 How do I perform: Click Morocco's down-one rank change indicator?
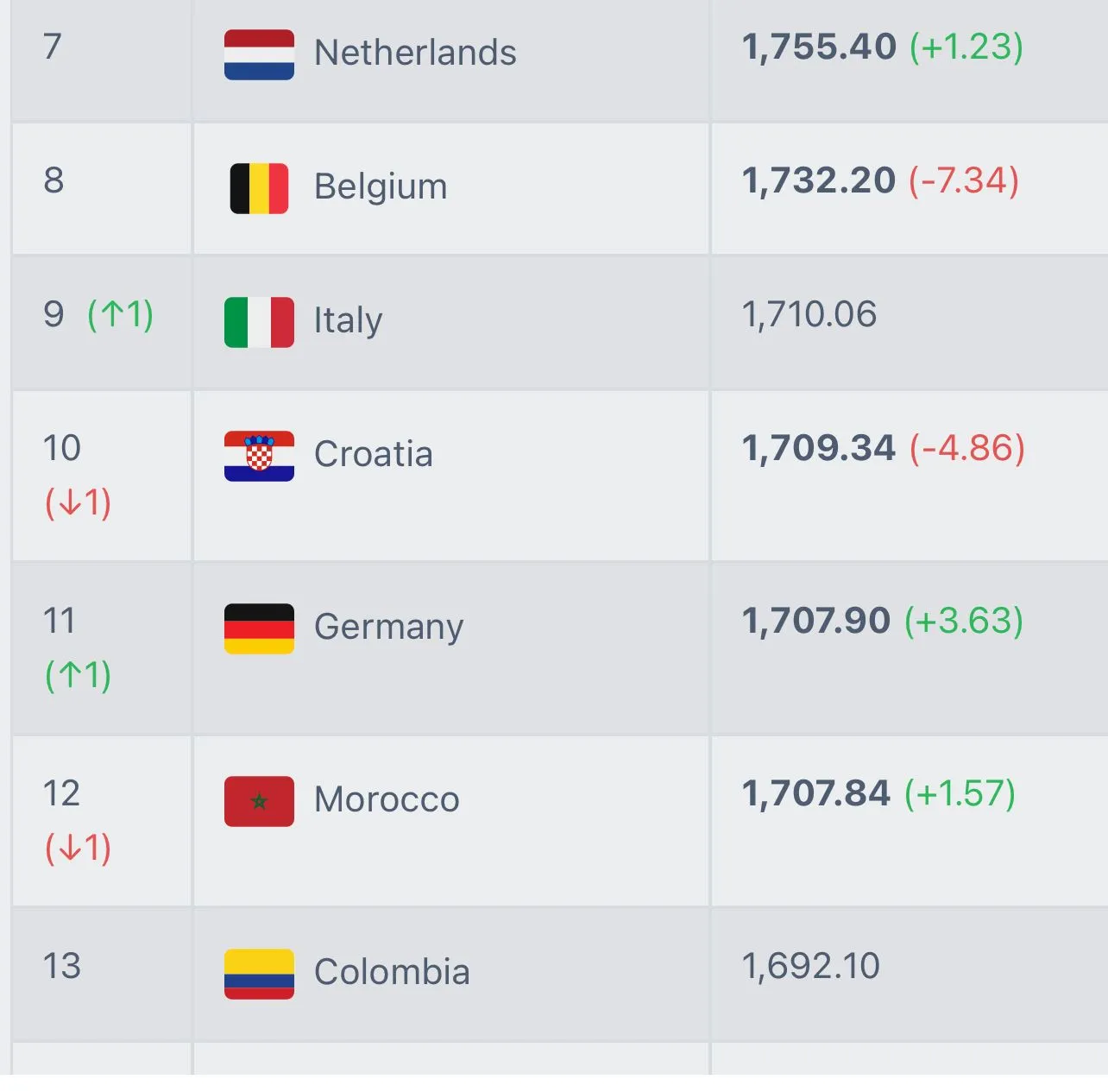(x=78, y=848)
